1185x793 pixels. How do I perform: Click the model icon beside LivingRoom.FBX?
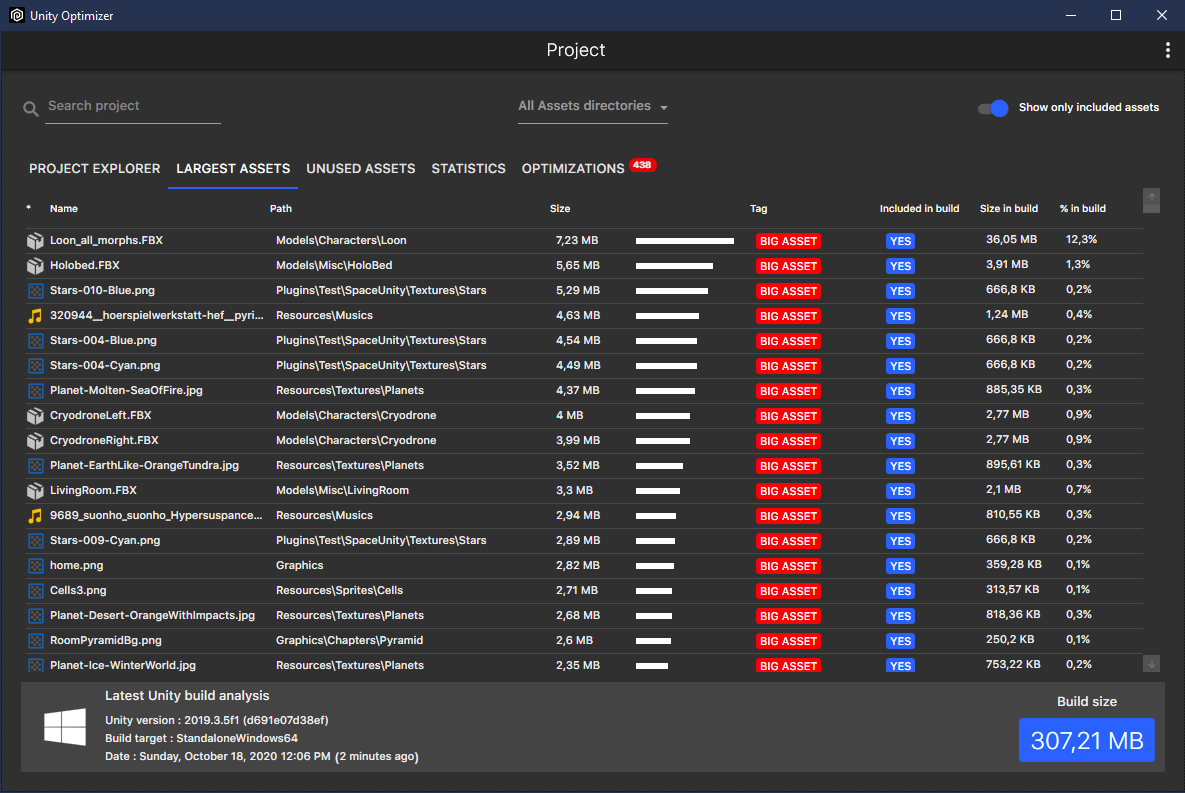tap(35, 490)
